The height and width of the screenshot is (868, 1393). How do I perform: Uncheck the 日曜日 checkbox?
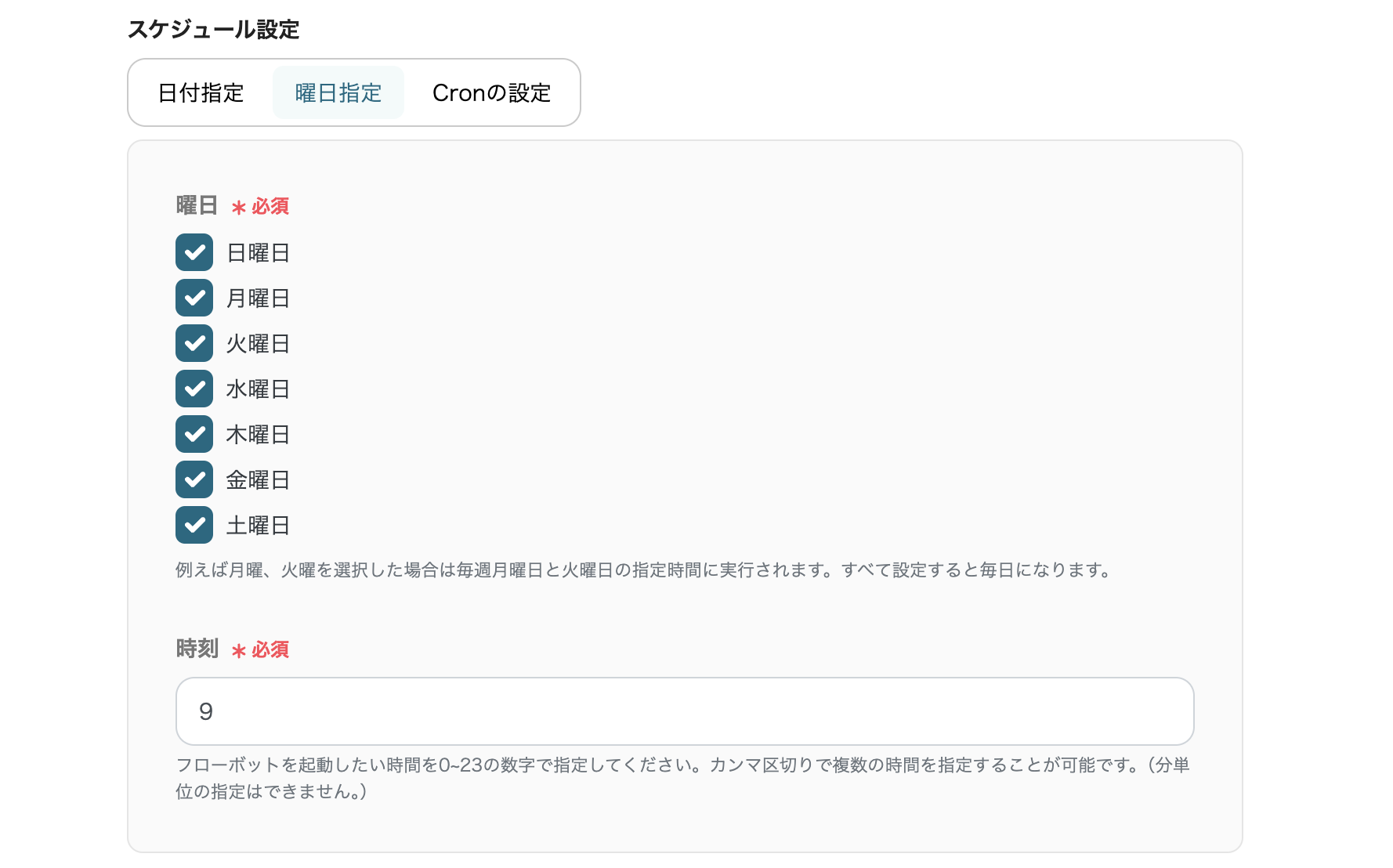pos(194,252)
